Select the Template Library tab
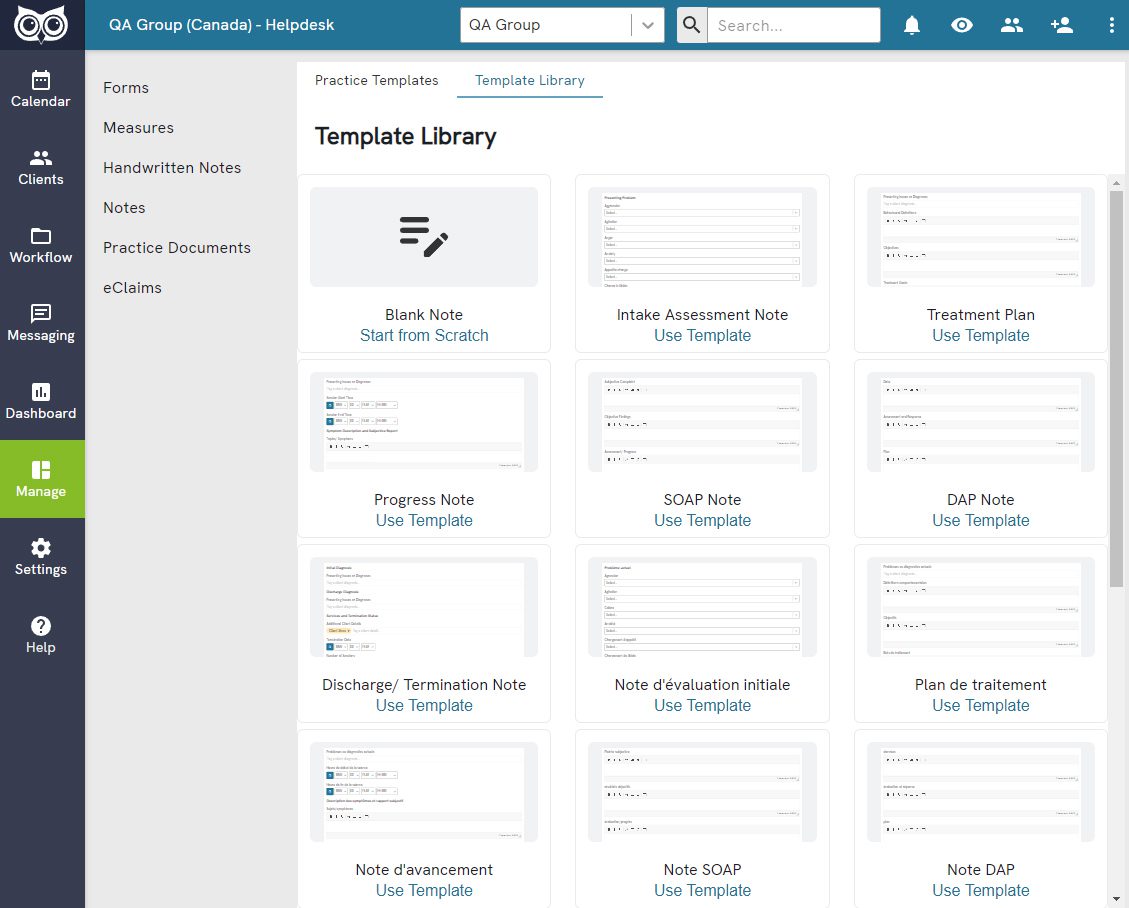Viewport: 1129px width, 908px height. tap(529, 80)
